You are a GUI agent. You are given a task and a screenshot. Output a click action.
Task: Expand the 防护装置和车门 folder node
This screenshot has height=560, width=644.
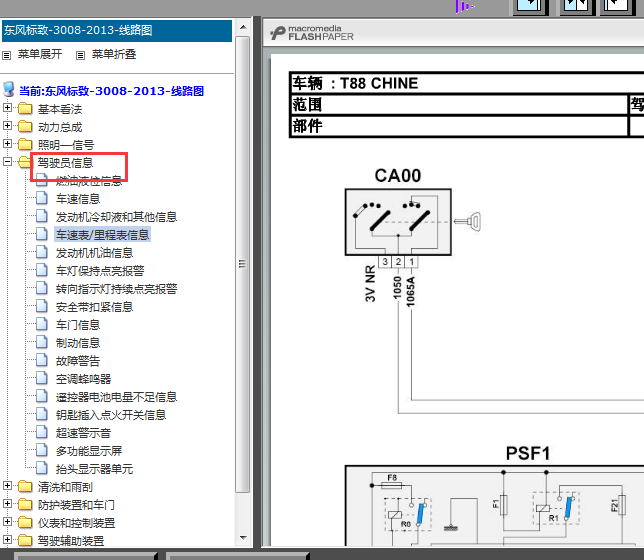tap(7, 504)
